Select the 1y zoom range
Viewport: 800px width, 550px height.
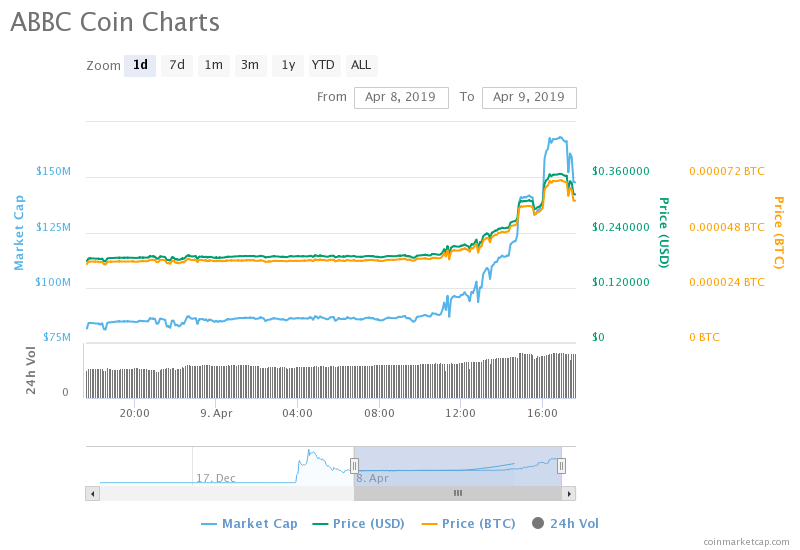point(287,65)
